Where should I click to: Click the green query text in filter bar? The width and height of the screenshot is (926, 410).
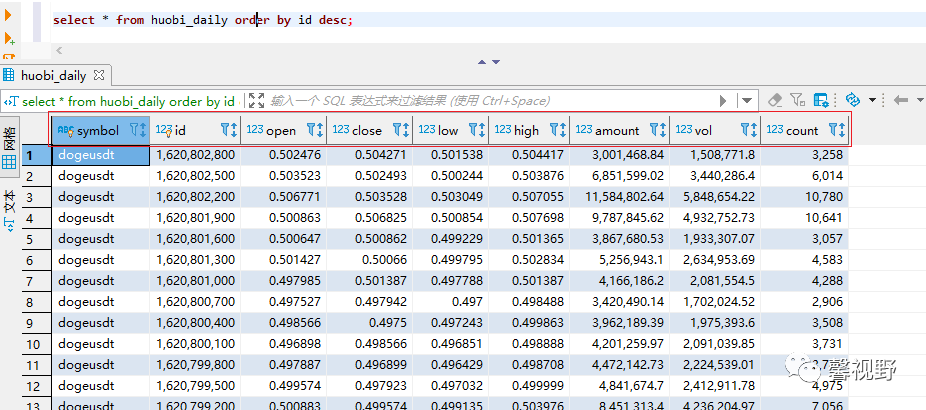(128, 101)
